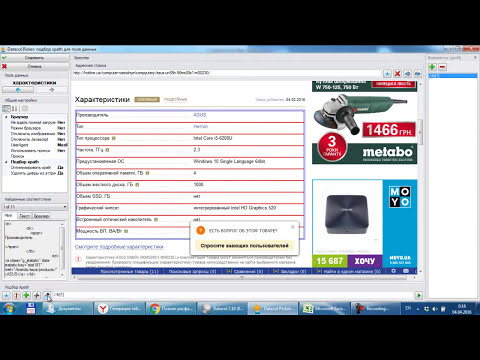Click the ХОЧУ button on MOYO ad

click(x=364, y=261)
